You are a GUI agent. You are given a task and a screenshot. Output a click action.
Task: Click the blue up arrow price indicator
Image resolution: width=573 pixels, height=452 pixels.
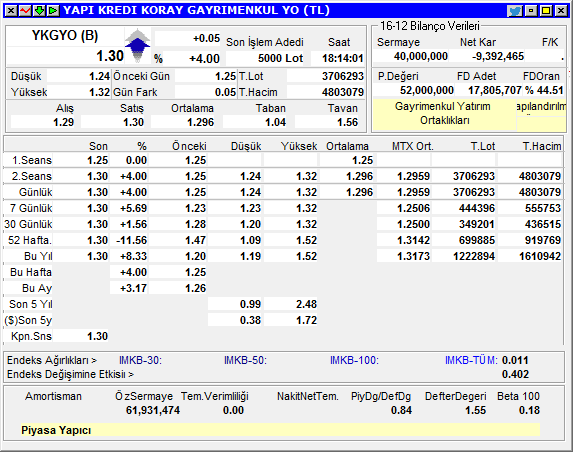tap(137, 45)
